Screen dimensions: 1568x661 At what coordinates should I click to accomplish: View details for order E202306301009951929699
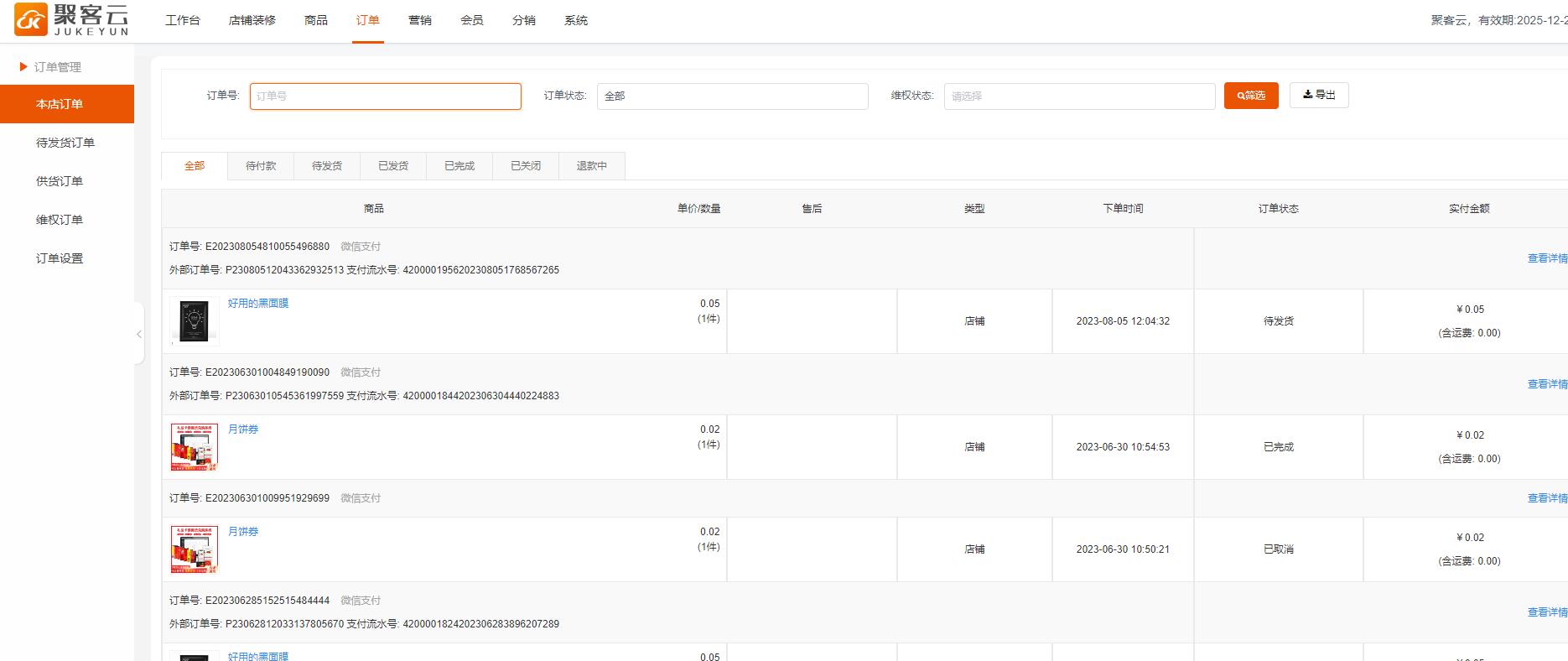point(1547,498)
